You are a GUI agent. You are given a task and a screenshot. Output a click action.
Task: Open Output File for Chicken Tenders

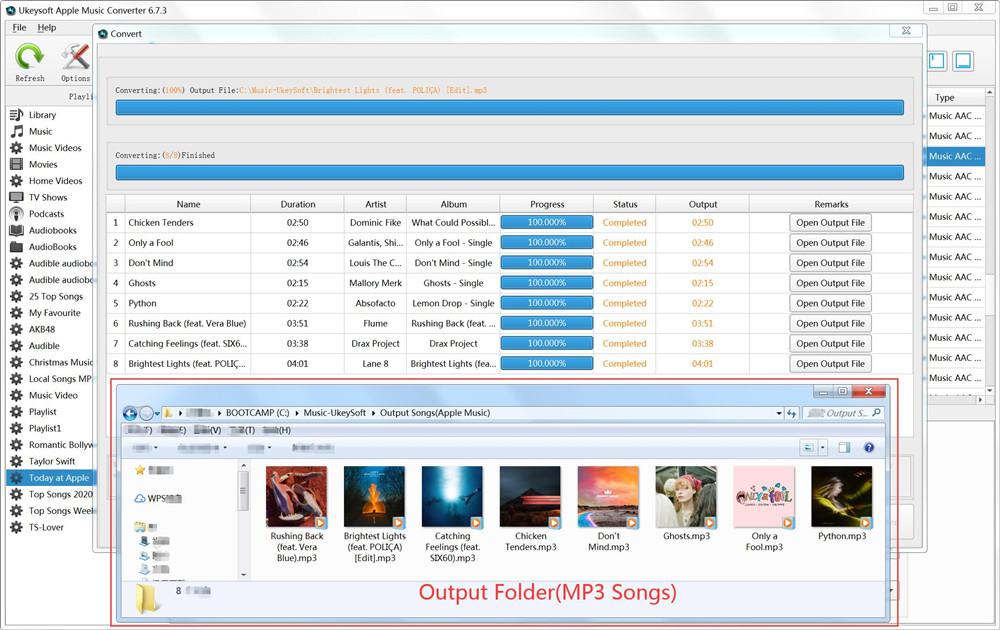pos(830,223)
